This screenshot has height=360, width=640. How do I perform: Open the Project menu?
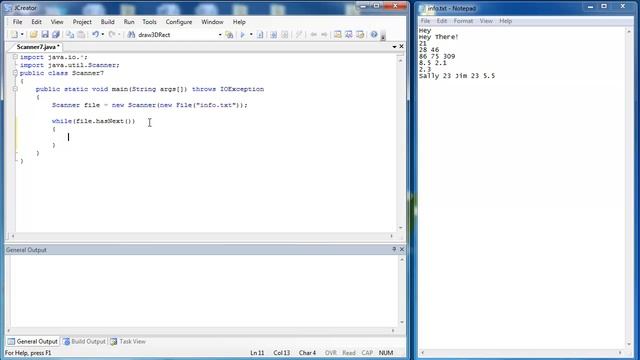(x=82, y=22)
